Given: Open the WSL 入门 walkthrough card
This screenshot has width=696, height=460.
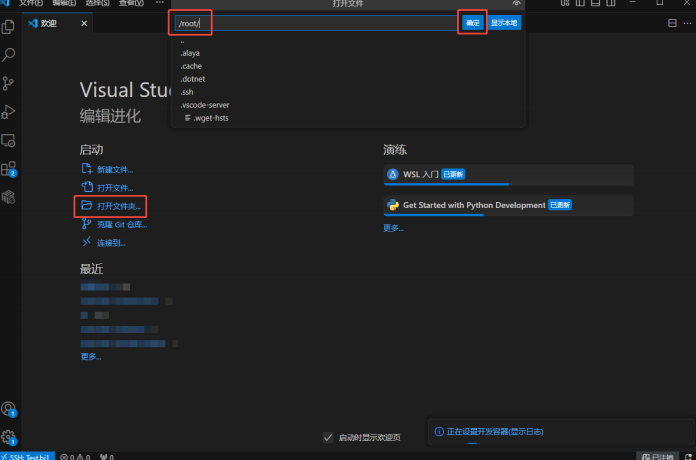Looking at the screenshot, I should tap(508, 174).
